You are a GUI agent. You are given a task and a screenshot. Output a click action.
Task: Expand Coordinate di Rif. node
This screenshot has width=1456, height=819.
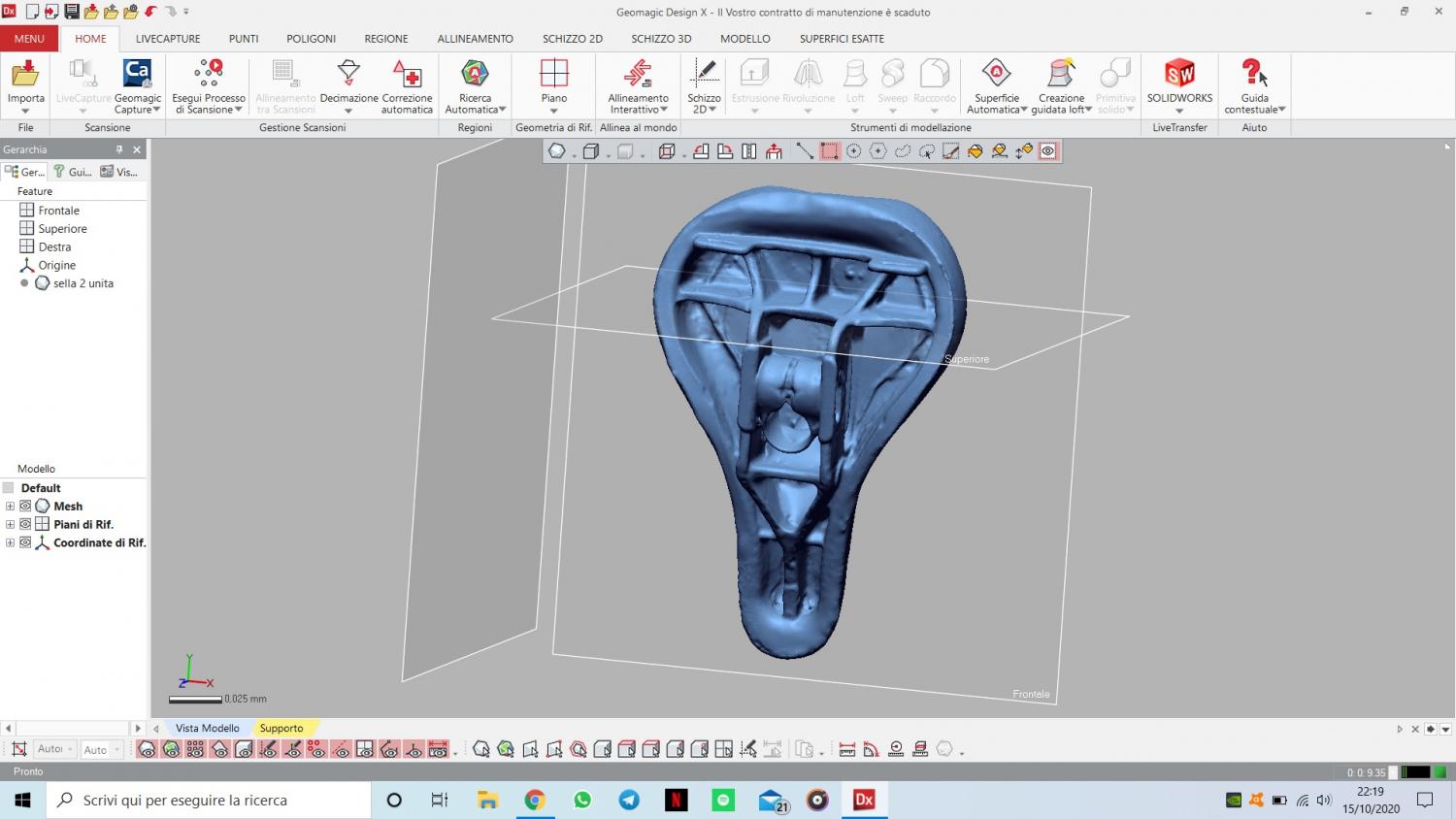click(x=10, y=543)
